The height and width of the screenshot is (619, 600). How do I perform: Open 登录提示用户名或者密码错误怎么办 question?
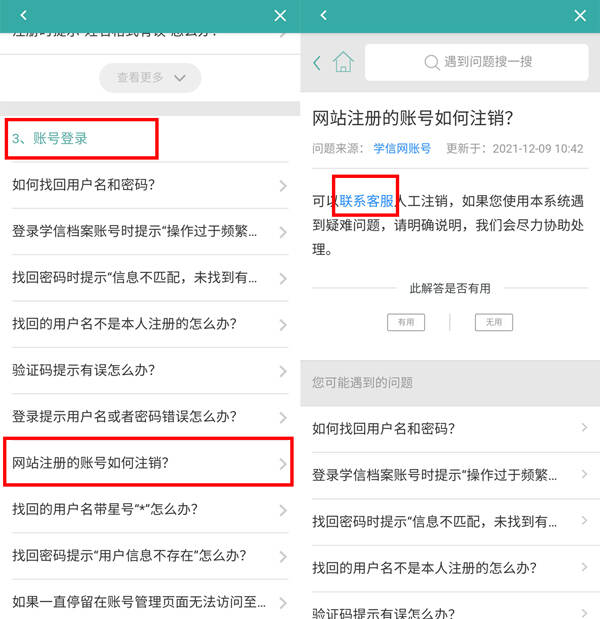[x=150, y=416]
